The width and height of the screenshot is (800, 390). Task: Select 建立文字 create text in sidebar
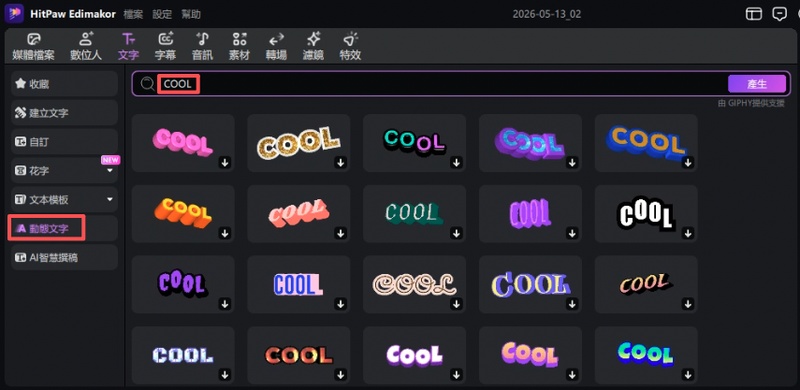pyautogui.click(x=64, y=113)
